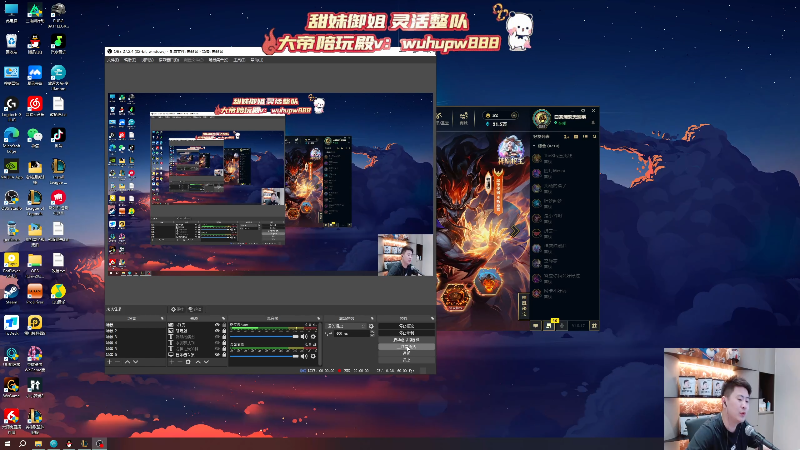
Task: Open source properties gear in sources toolbar
Action: [188, 362]
